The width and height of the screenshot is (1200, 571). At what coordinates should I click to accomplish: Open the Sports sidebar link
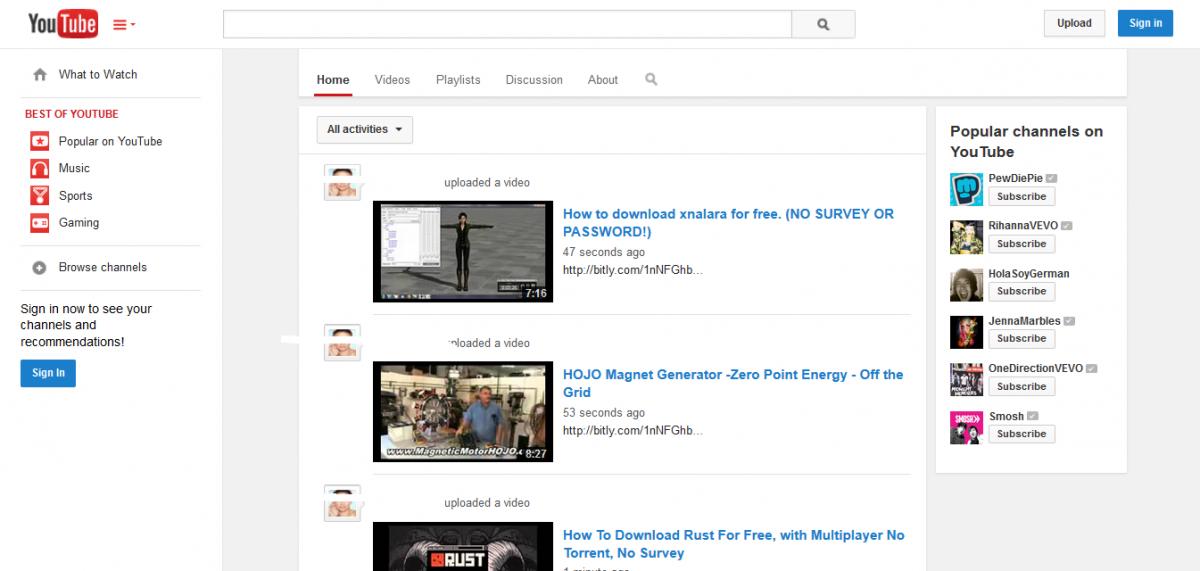(x=75, y=196)
